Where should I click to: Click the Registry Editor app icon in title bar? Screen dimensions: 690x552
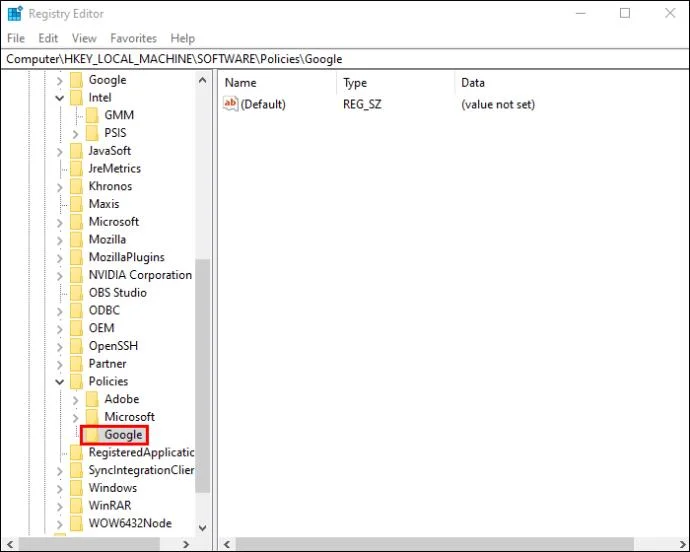(x=15, y=14)
